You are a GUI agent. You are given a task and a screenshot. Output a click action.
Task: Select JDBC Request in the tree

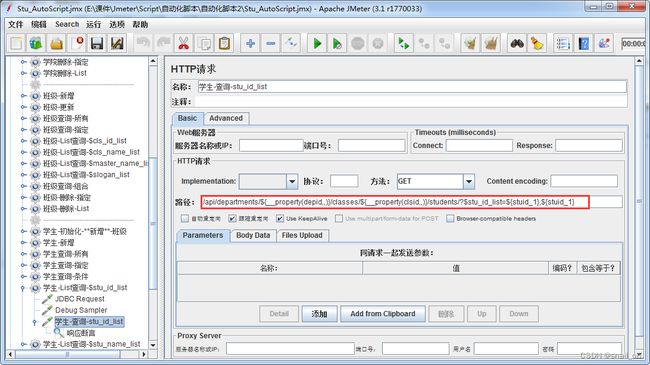pyautogui.click(x=80, y=299)
